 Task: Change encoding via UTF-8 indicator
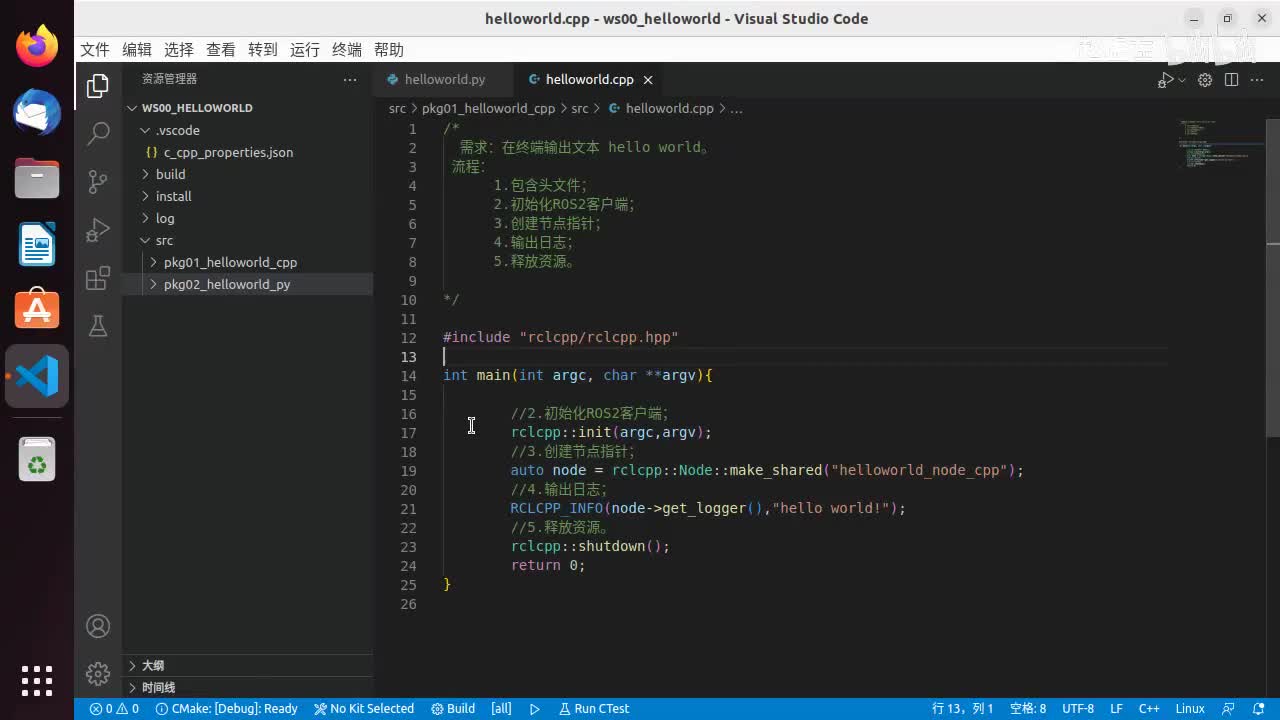click(1078, 709)
